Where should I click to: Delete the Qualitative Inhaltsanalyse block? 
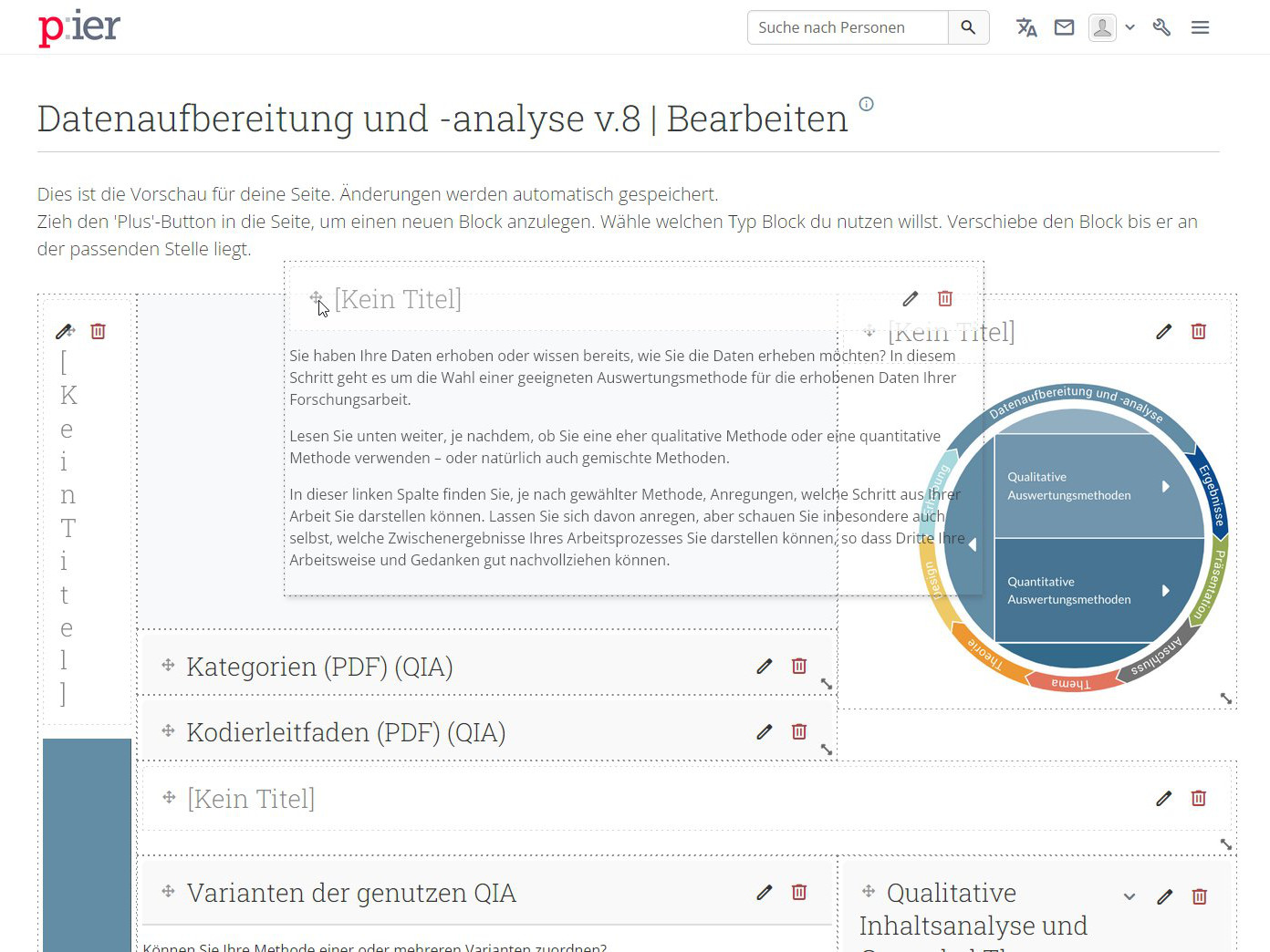[x=1198, y=896]
